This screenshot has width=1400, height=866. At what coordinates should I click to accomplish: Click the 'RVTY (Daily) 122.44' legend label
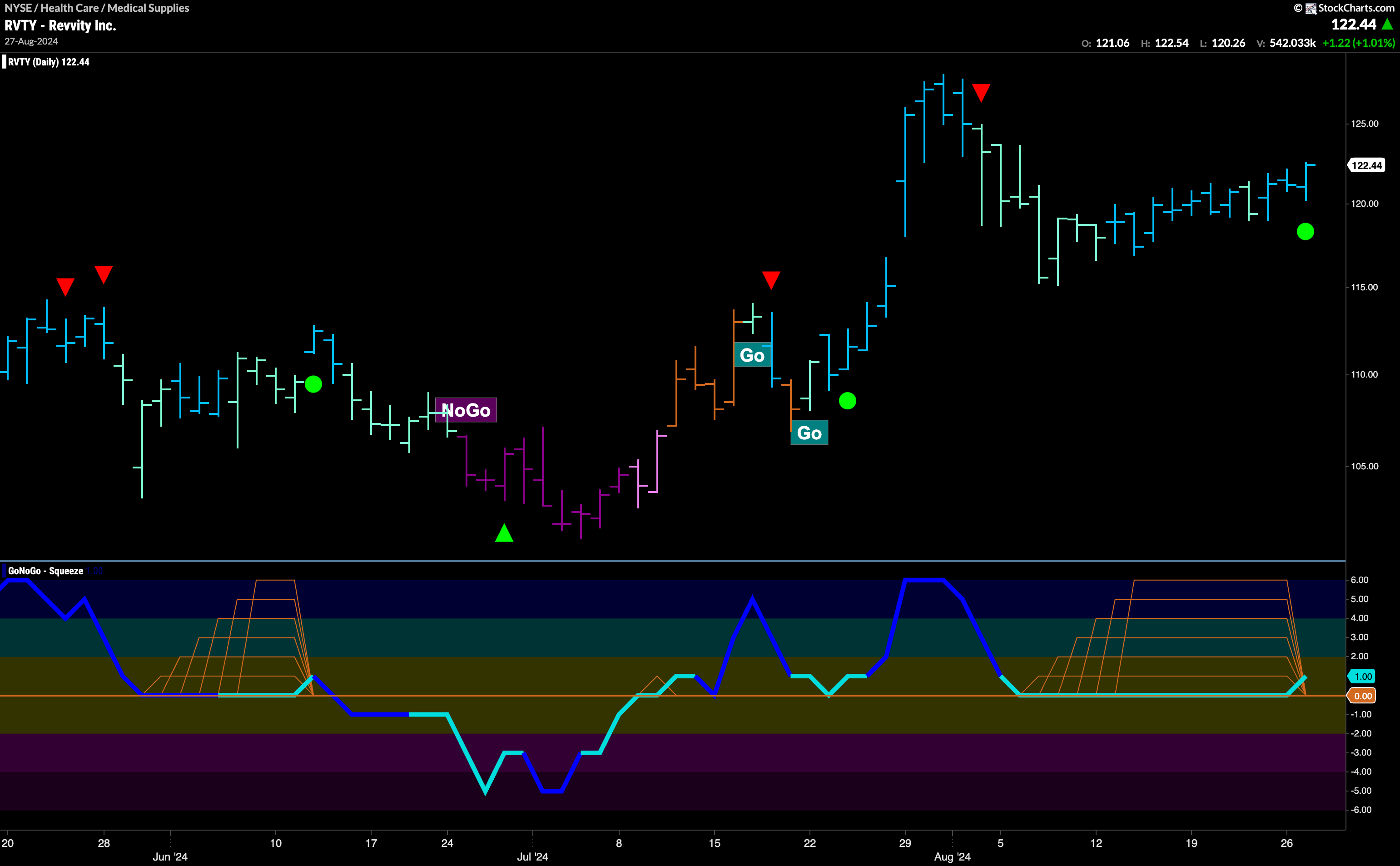(49, 62)
